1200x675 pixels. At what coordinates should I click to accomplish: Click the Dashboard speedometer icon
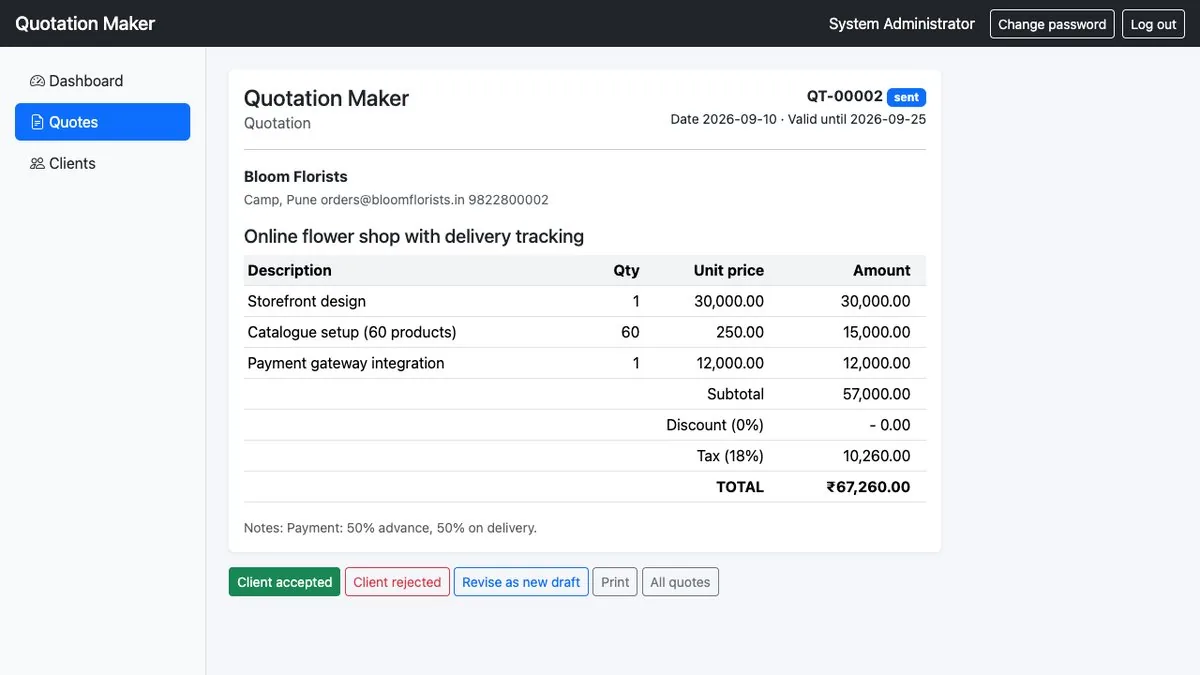coord(37,81)
